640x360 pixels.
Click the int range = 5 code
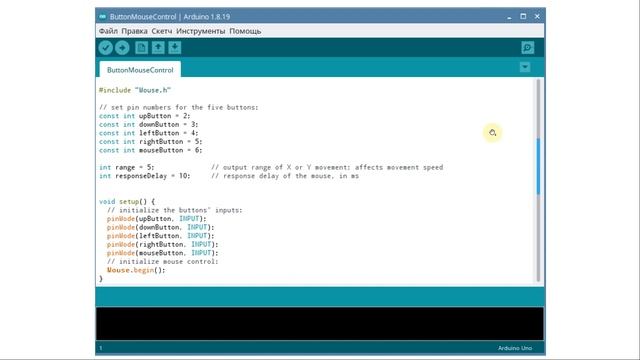coord(127,167)
